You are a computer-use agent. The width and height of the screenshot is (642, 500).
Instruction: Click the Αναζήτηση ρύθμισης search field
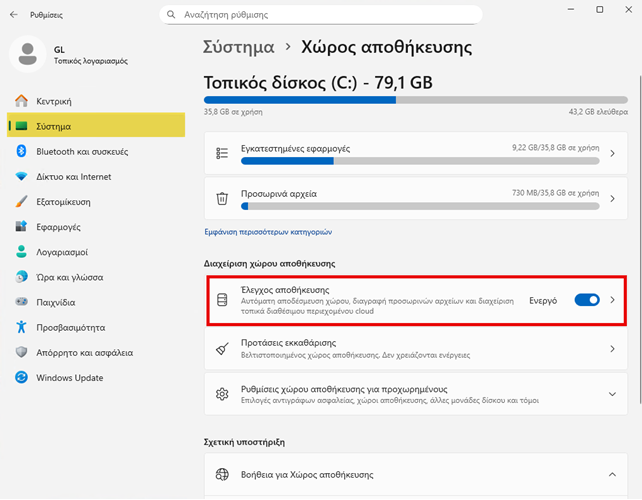321,15
